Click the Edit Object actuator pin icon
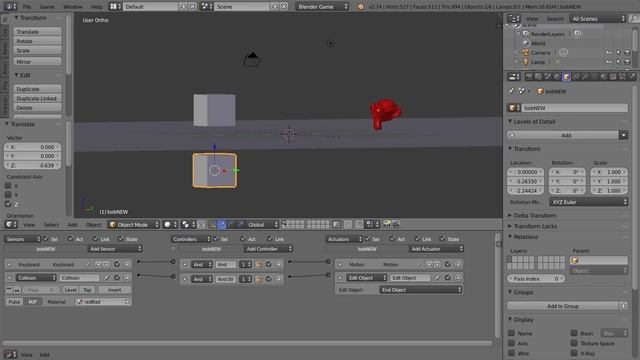The image size is (640, 360). click(x=437, y=278)
